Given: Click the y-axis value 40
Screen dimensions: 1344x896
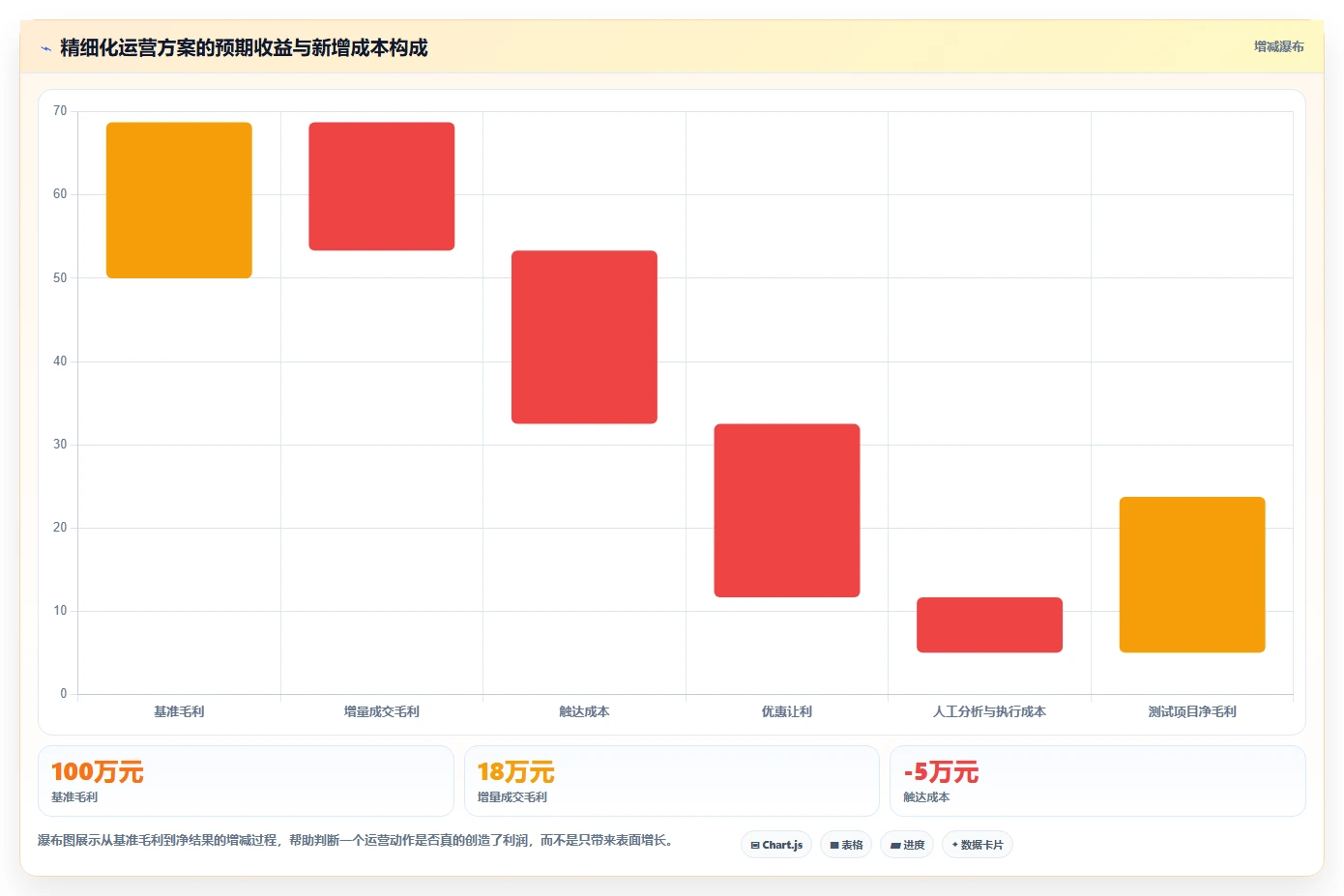Looking at the screenshot, I should [60, 361].
